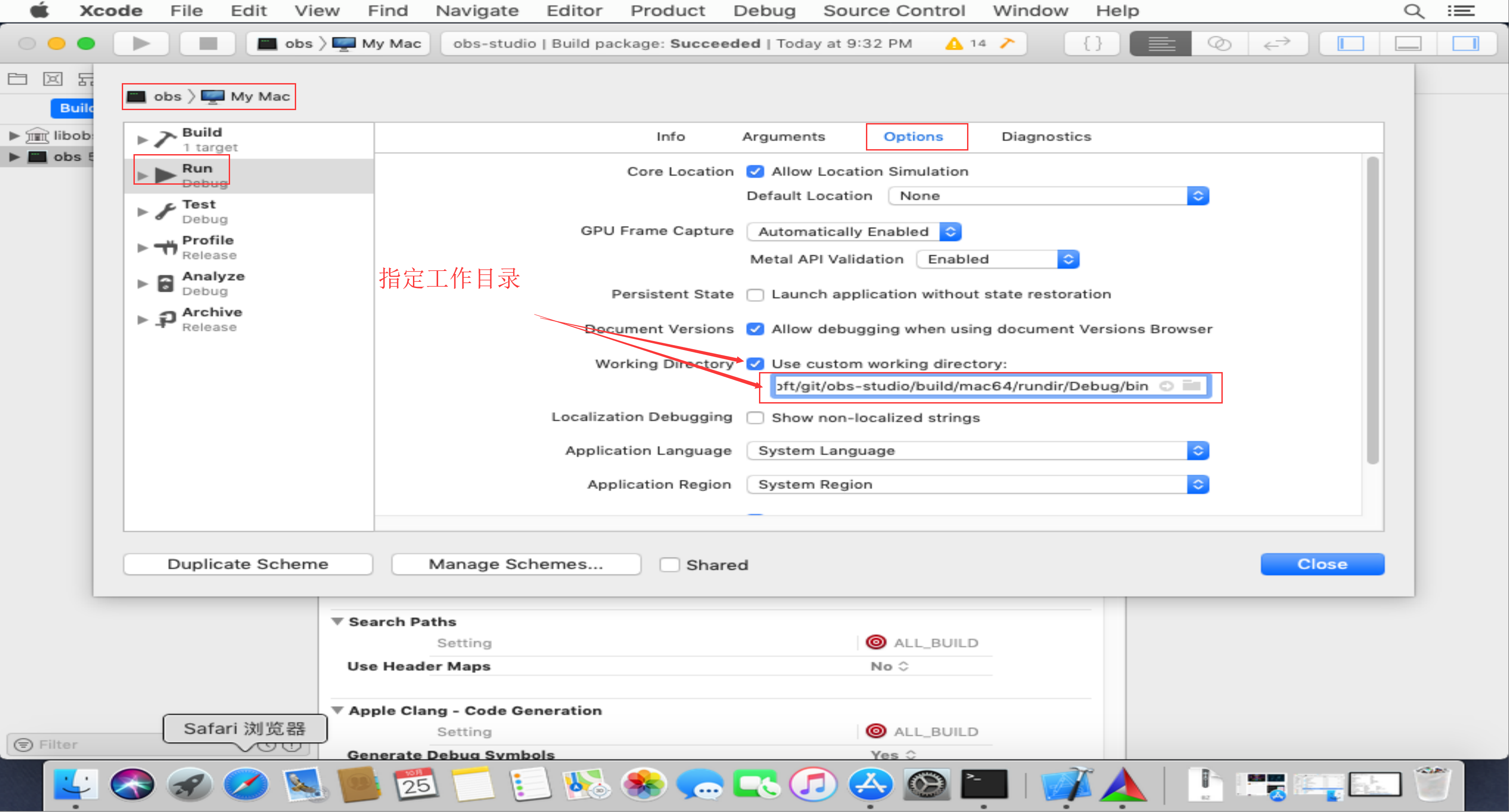The height and width of the screenshot is (812, 1509).
Task: Switch to the version editor arrows button
Action: (1277, 43)
